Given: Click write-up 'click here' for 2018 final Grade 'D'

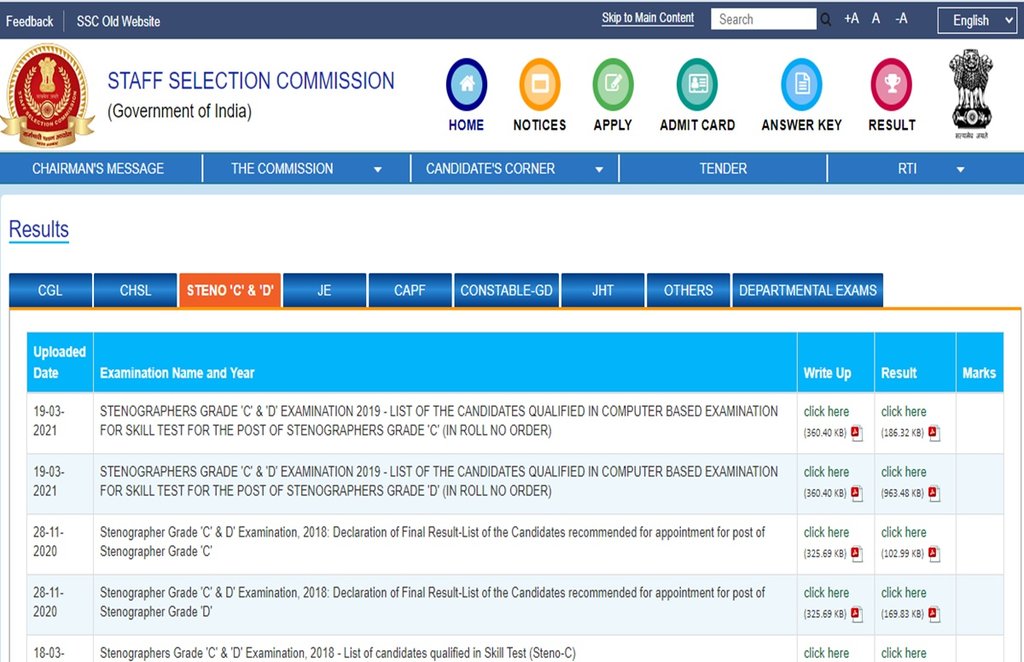Looking at the screenshot, I should tap(826, 592).
